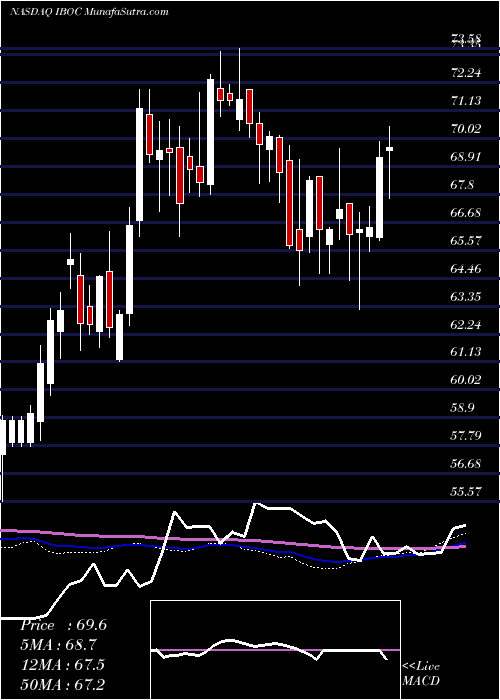500x700 pixels.
Task: Click the <<Live MACD label
Action: (x=421, y=674)
